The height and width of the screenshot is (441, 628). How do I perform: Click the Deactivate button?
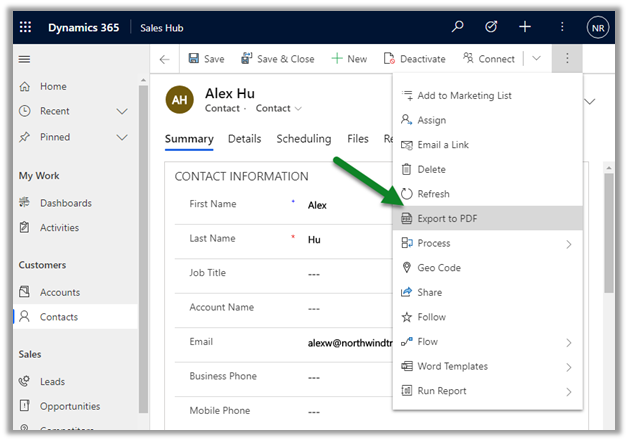414,59
